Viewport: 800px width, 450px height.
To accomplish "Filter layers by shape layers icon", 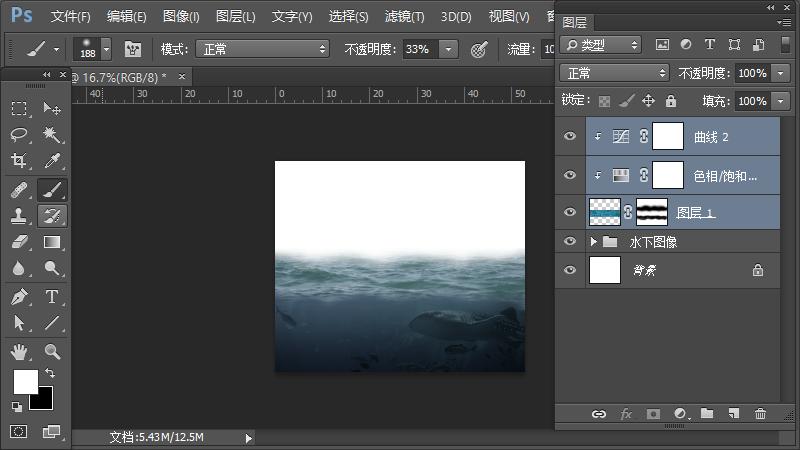I will (734, 45).
